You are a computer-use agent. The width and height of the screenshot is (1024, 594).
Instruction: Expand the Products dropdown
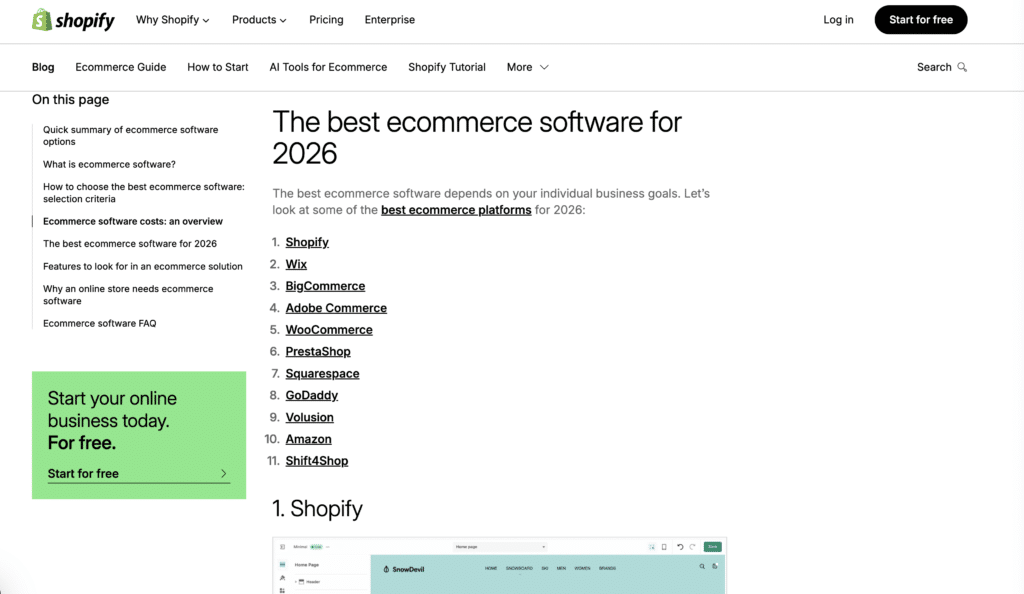click(259, 20)
